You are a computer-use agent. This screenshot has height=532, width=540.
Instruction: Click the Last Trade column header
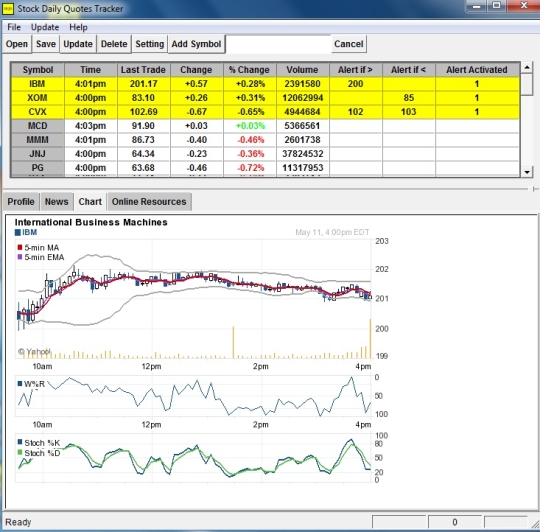(x=143, y=70)
